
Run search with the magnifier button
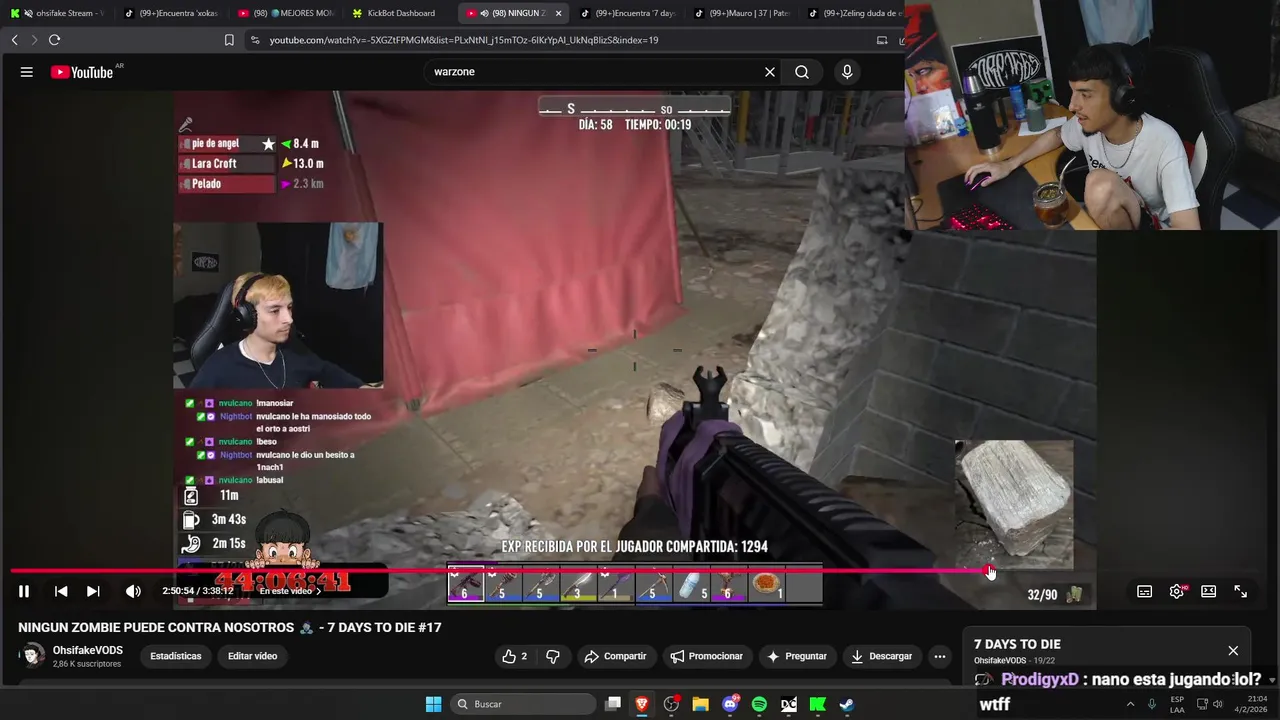coord(802,72)
